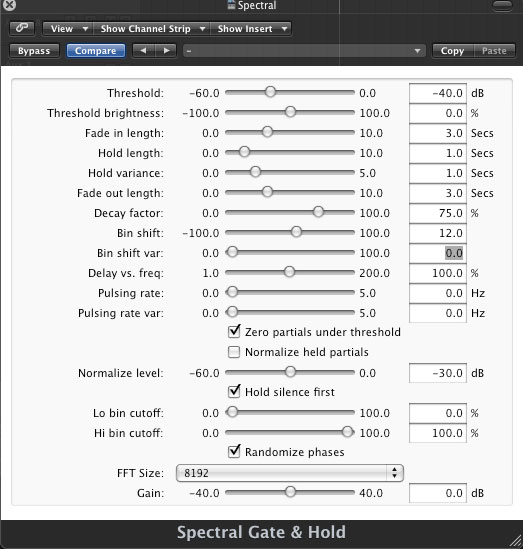Click the Hi bin cutoff value field
This screenshot has height=549, width=523.
point(438,433)
